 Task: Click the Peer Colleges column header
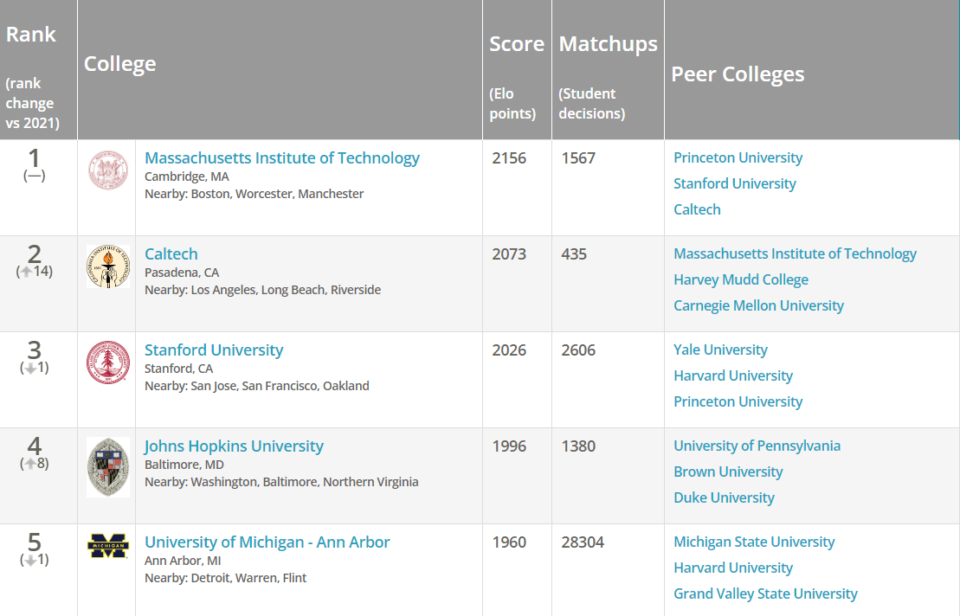coord(737,73)
